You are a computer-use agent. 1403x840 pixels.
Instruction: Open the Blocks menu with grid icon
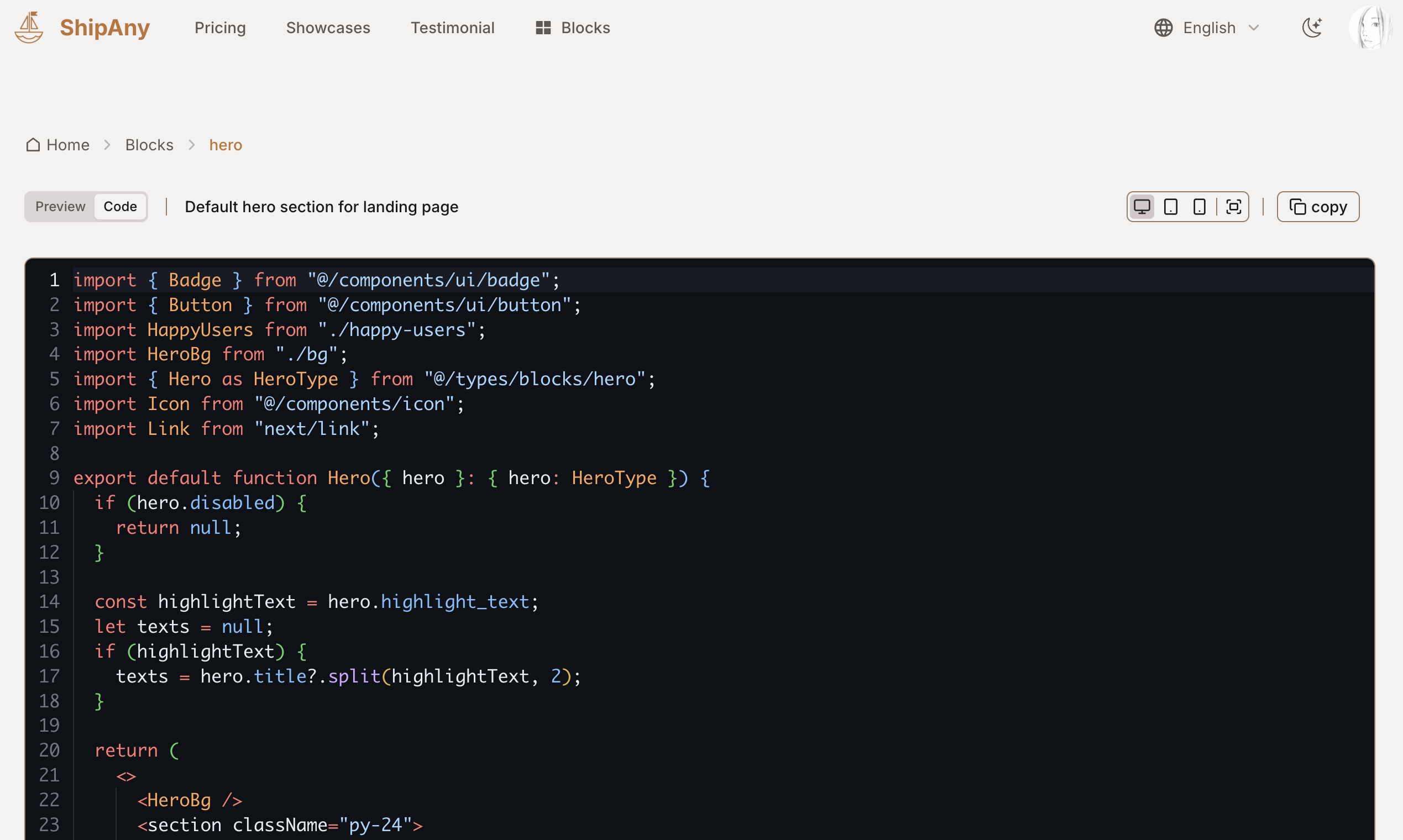572,28
